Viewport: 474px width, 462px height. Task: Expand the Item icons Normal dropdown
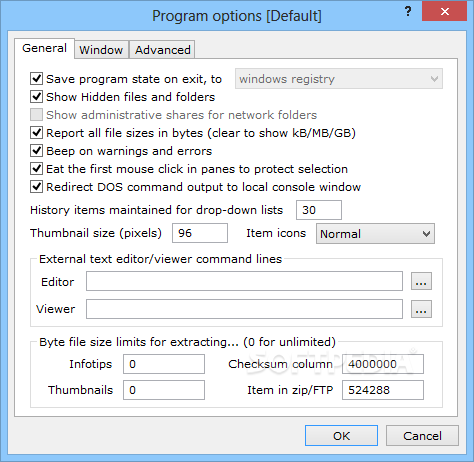[375, 234]
